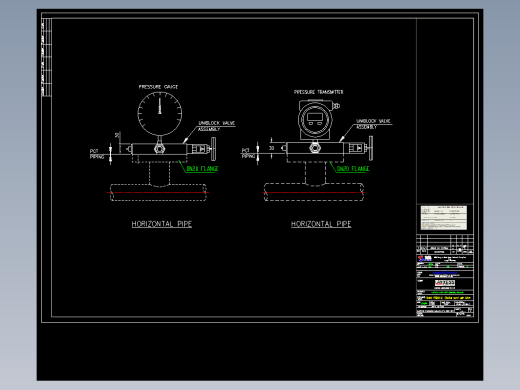Click red centerline of the right horizontal pipe
This screenshot has height=390, width=520.
313,193
